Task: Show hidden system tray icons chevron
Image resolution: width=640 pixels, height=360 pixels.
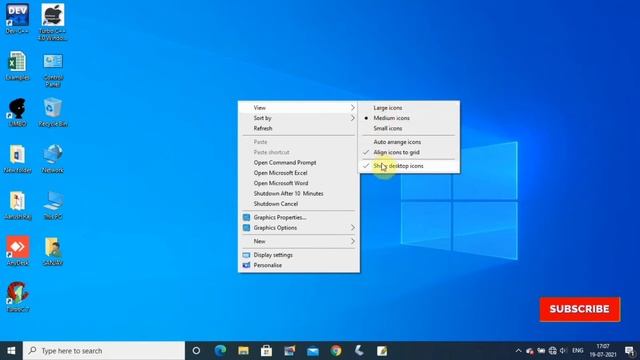Action: point(518,351)
